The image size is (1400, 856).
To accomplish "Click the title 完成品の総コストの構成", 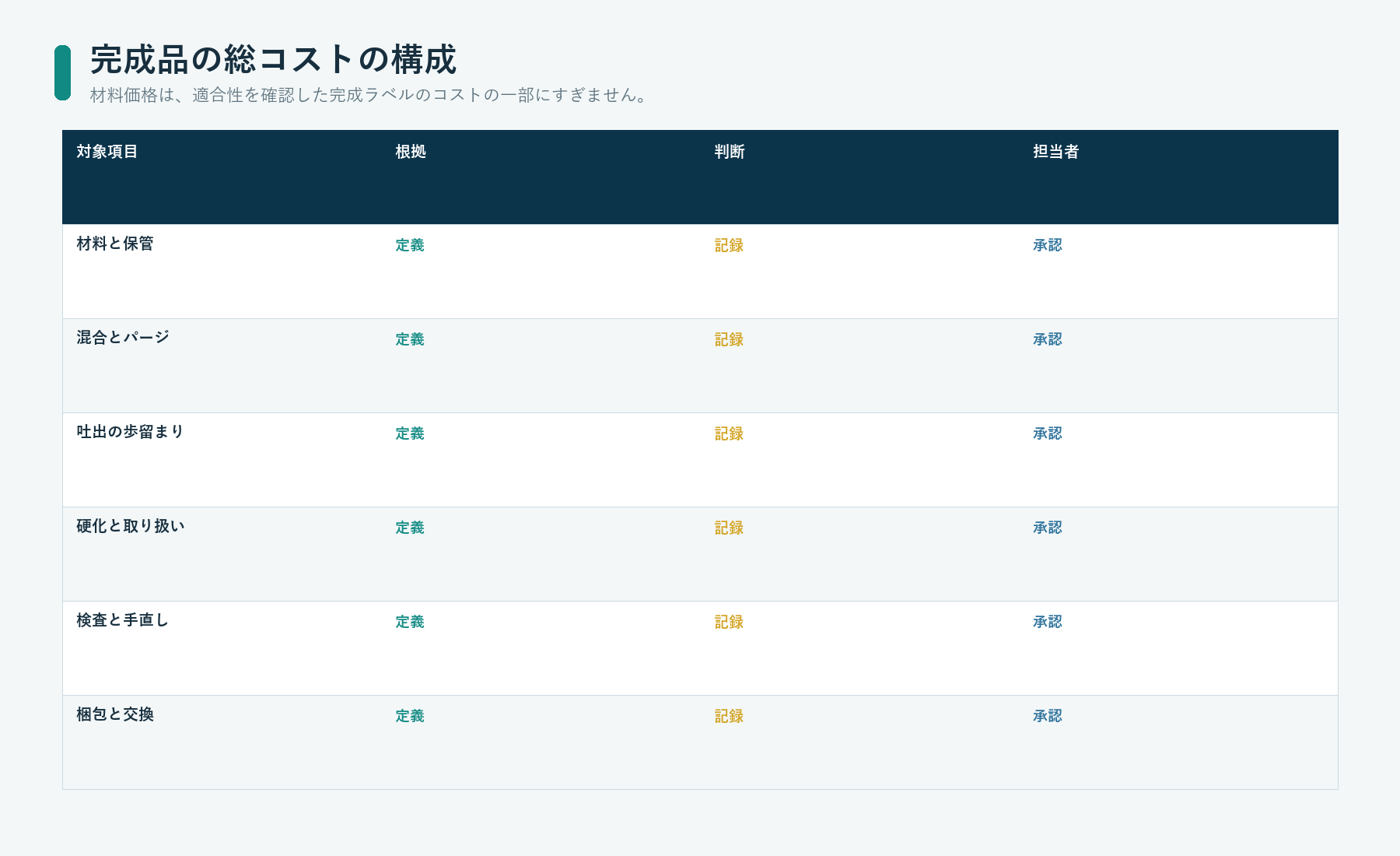I will 273,60.
